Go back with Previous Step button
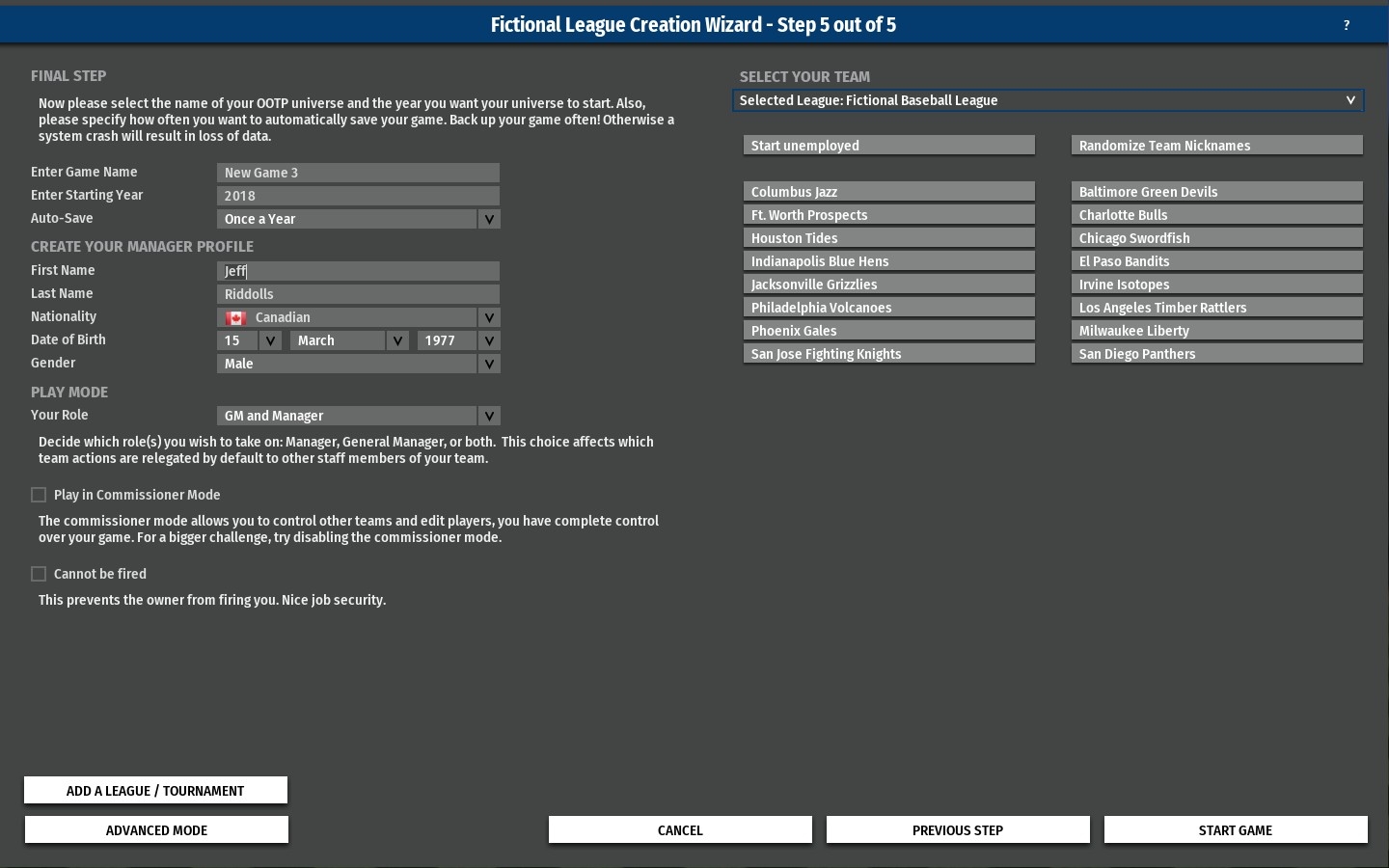1389x868 pixels. [x=958, y=829]
